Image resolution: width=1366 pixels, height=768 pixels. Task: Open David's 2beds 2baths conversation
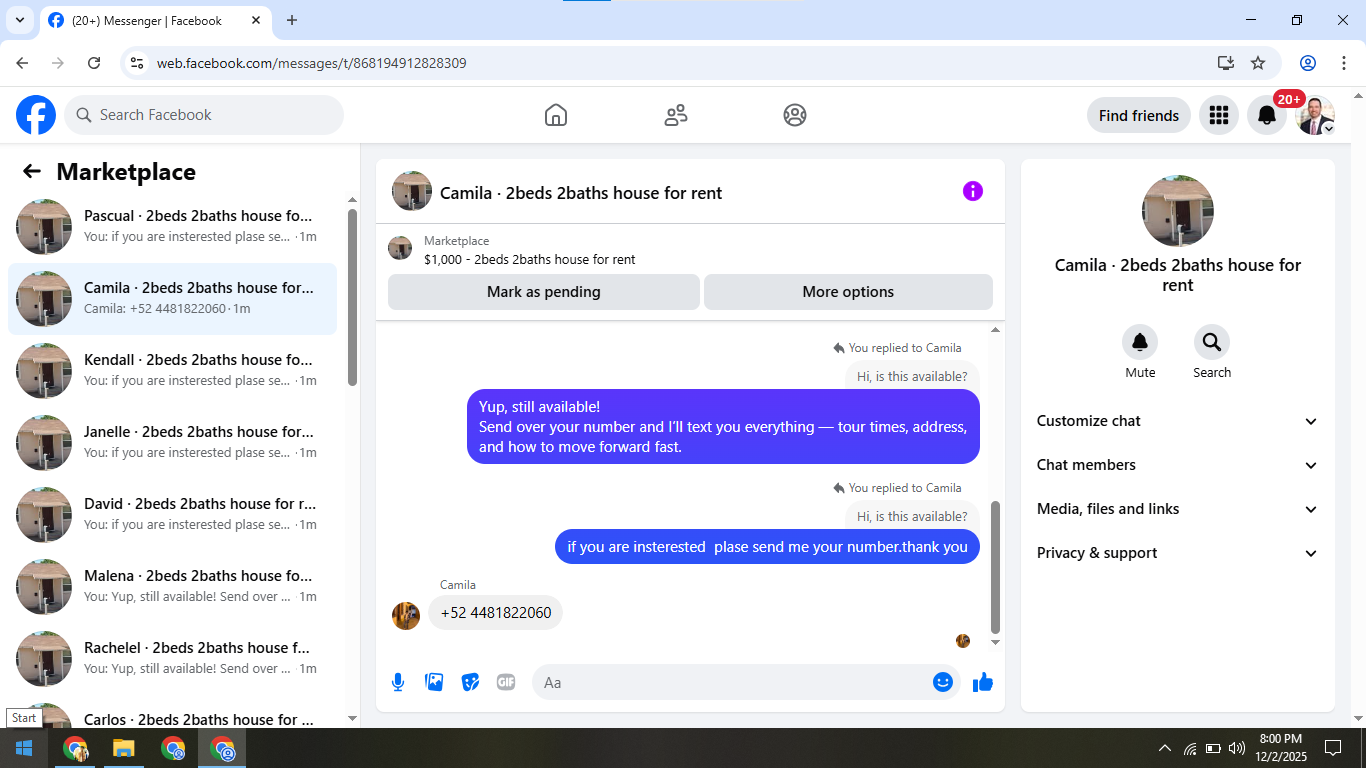tap(172, 514)
